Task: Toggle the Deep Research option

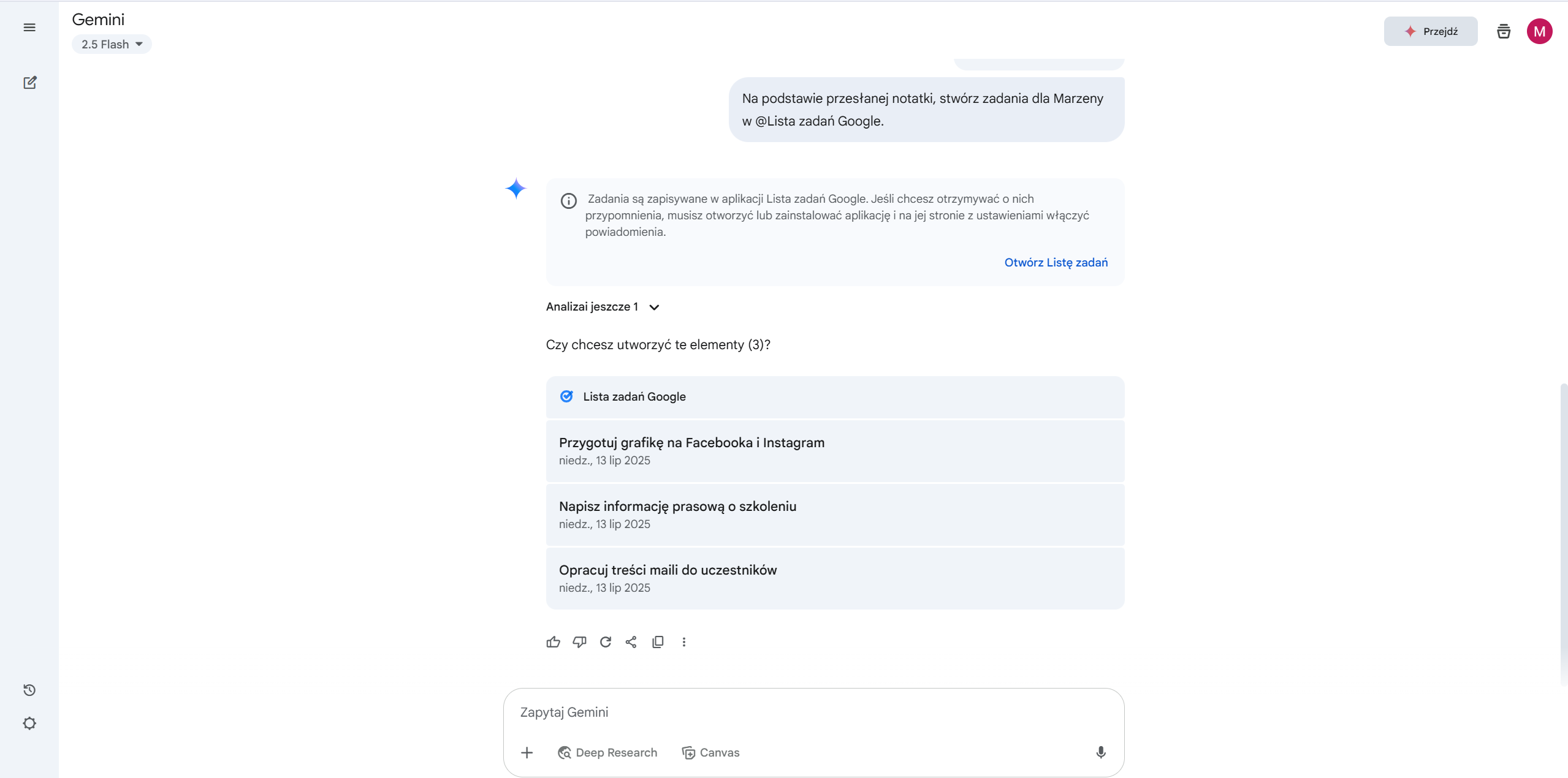Action: 607,752
